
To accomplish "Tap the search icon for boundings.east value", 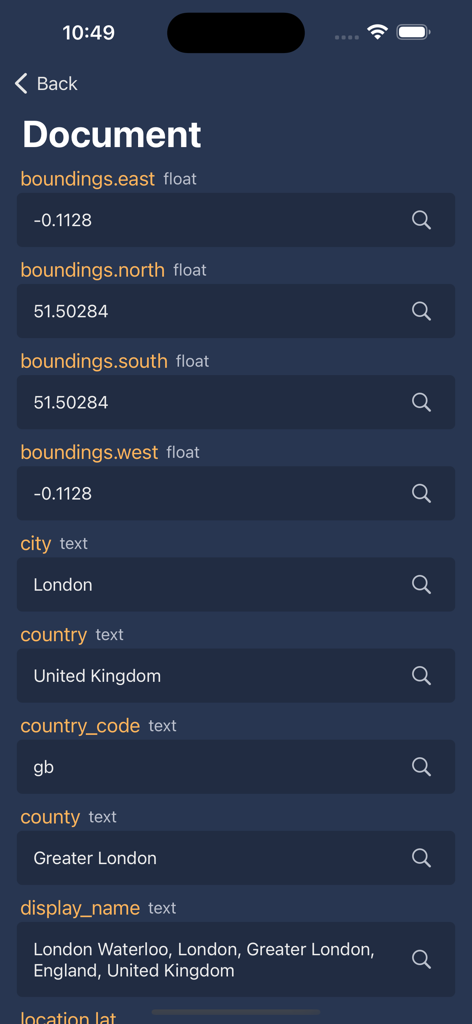I will pyautogui.click(x=421, y=220).
